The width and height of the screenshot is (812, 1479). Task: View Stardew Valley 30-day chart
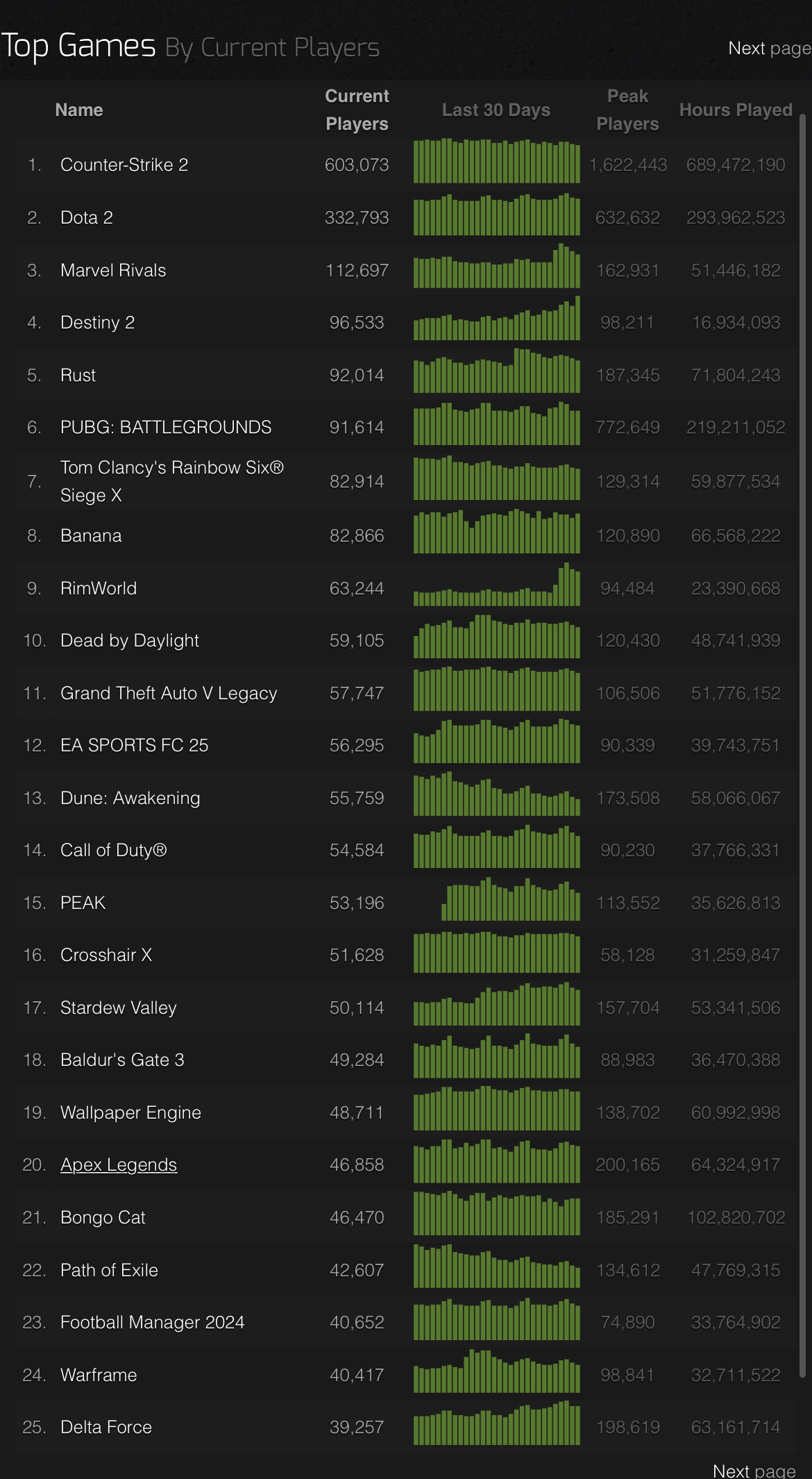[x=497, y=1004]
